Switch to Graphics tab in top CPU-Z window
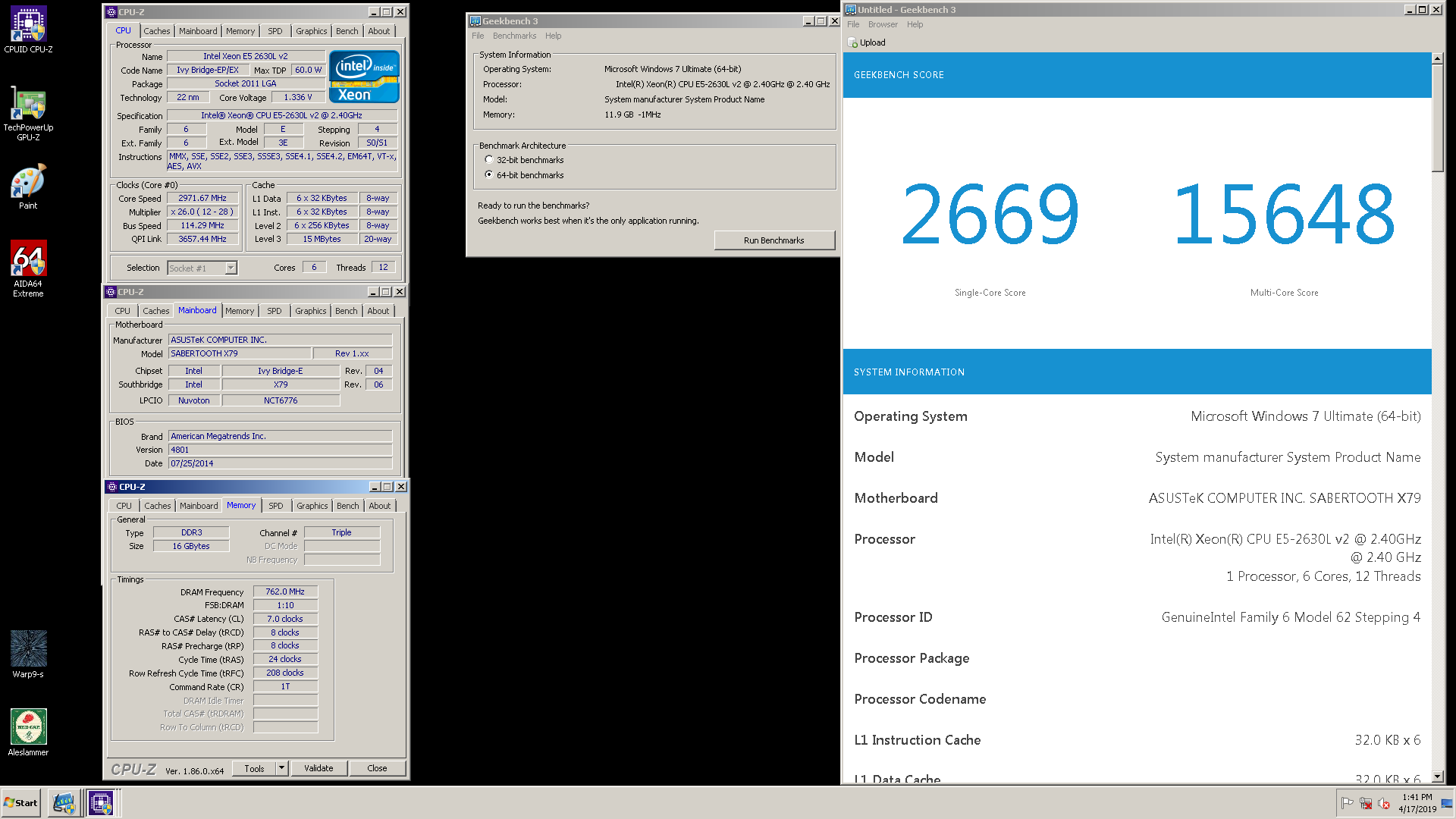Screen dimensions: 1456x819 [x=312, y=31]
